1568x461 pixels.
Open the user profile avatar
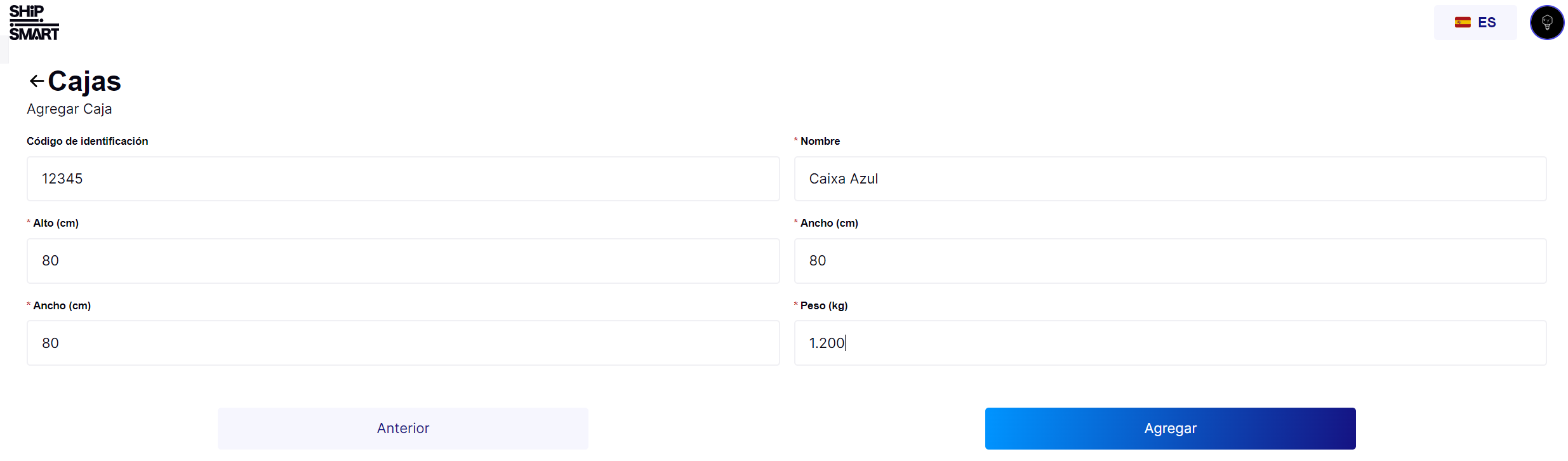coord(1546,23)
